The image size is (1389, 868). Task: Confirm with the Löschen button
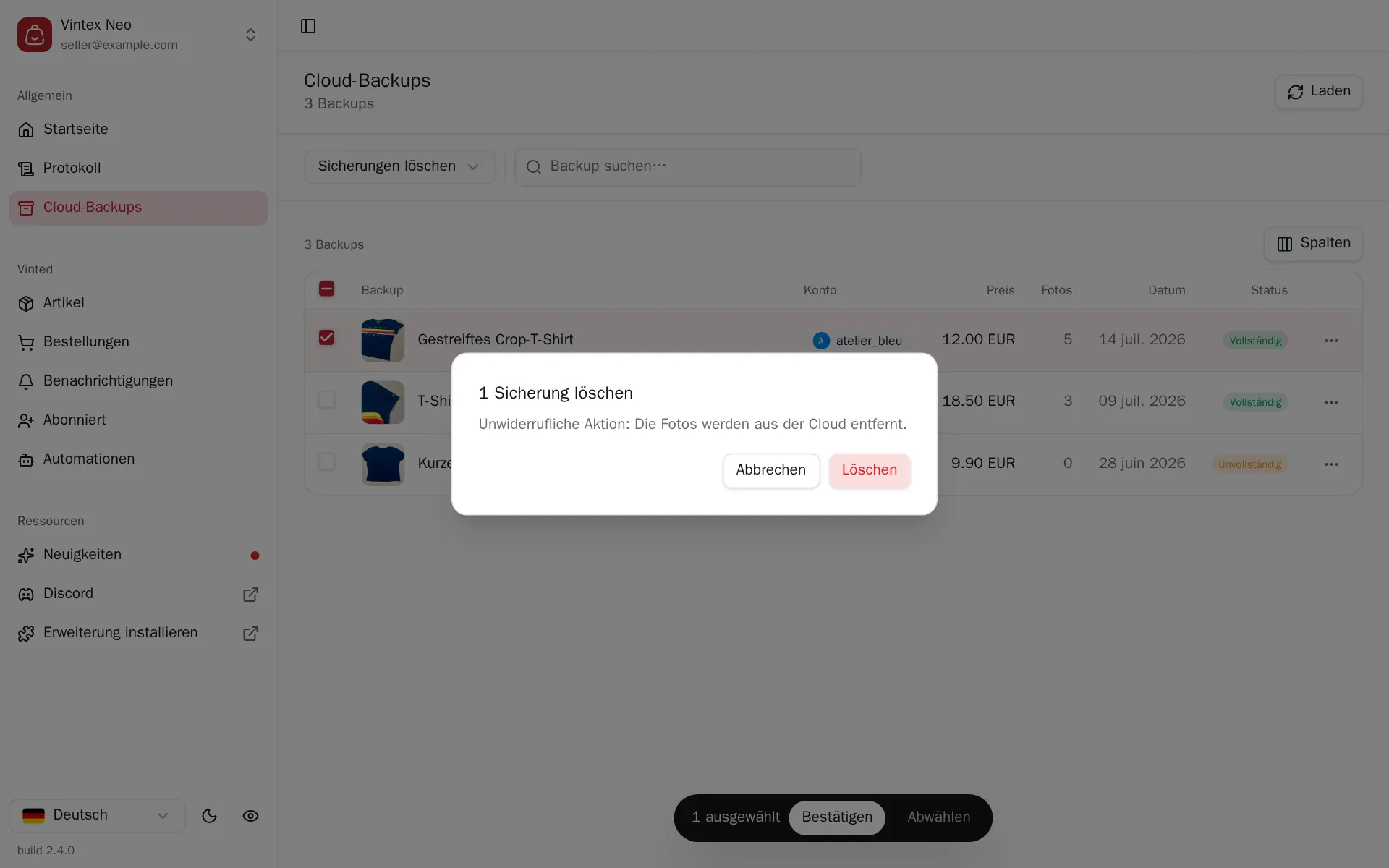click(x=869, y=470)
